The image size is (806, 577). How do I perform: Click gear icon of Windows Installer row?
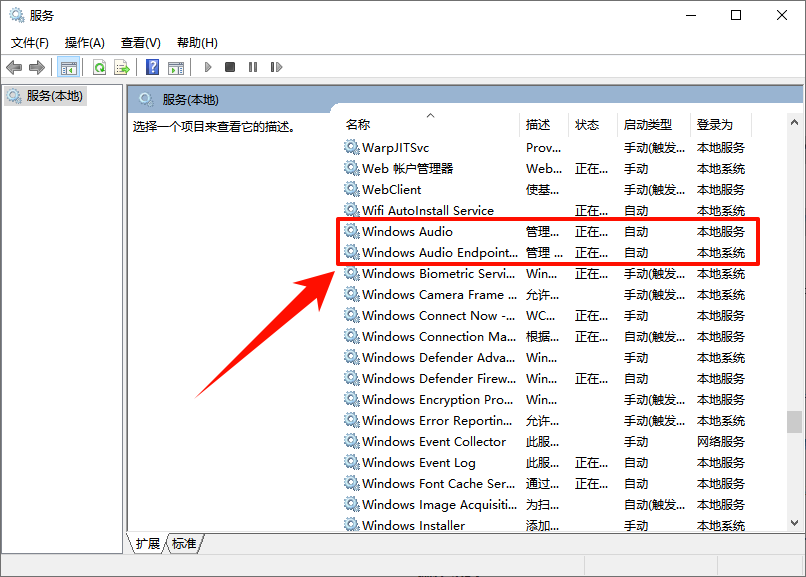352,526
